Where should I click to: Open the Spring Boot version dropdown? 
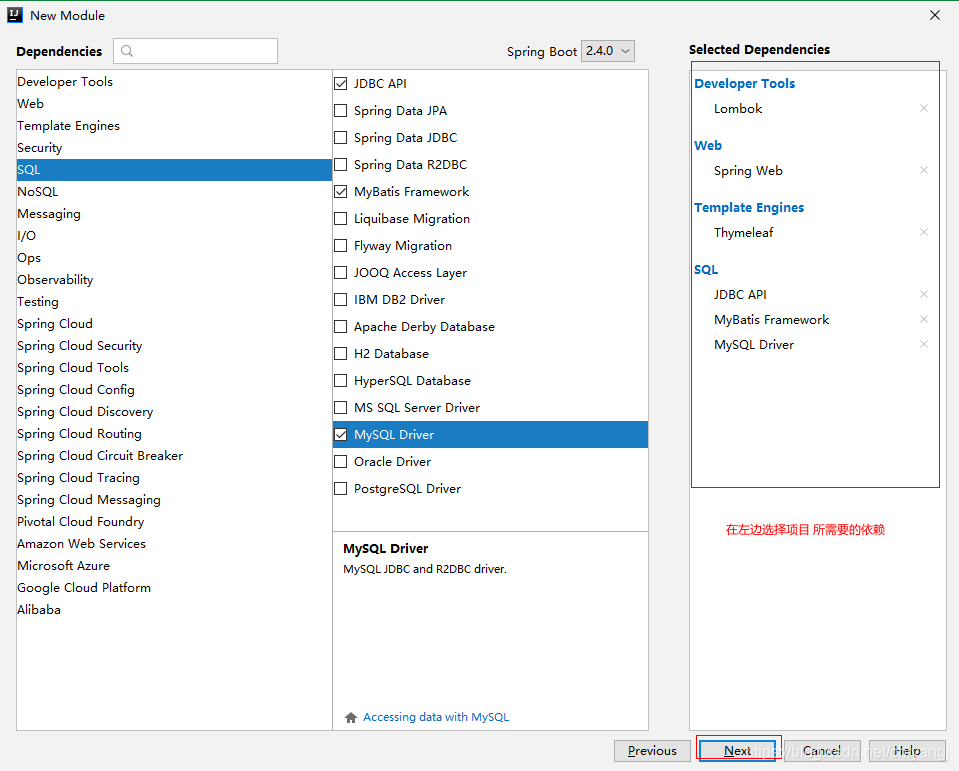(x=607, y=51)
